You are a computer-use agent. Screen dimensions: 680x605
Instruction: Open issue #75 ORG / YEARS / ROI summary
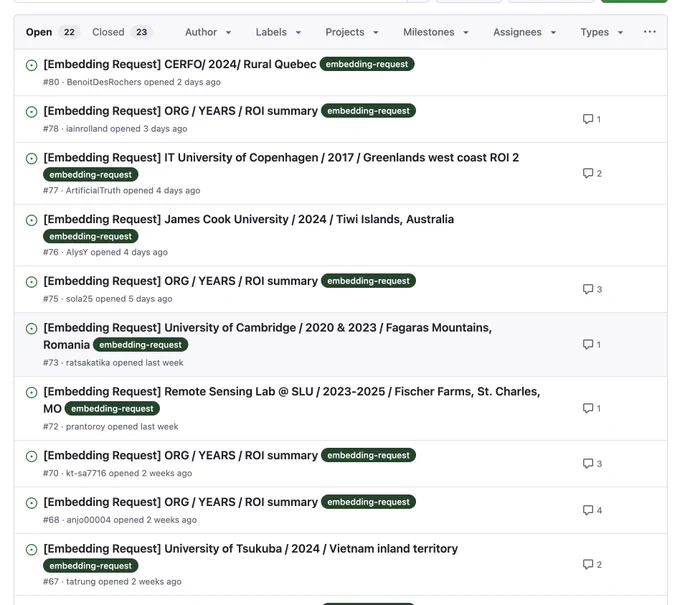(x=180, y=281)
